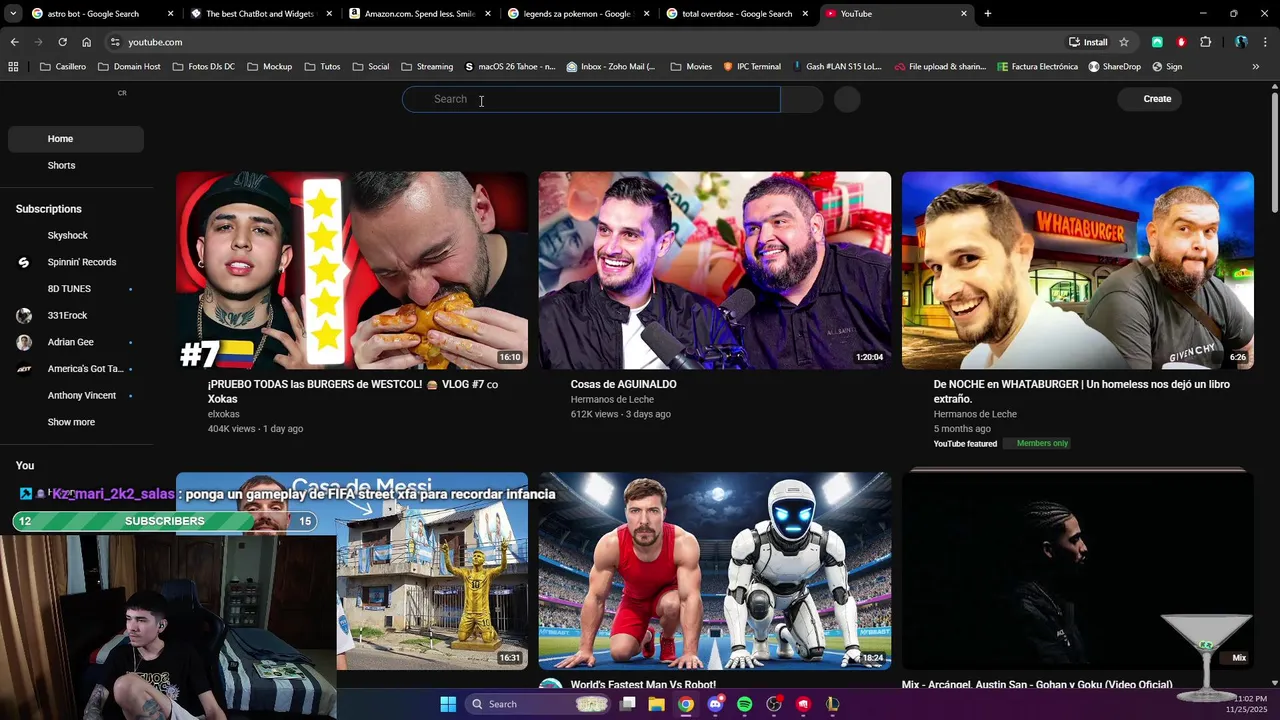Open the Cosas de AGUINALDO video thumbnail
Screen dimensions: 1280x720
click(715, 270)
